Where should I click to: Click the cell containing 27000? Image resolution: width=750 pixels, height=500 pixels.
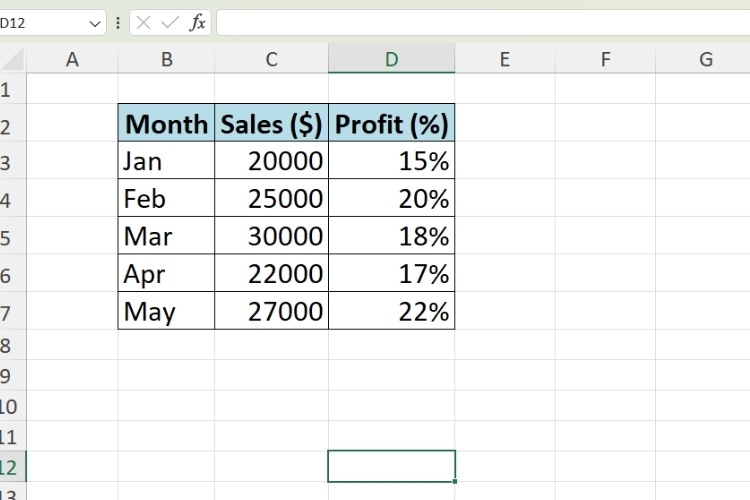[x=272, y=311]
